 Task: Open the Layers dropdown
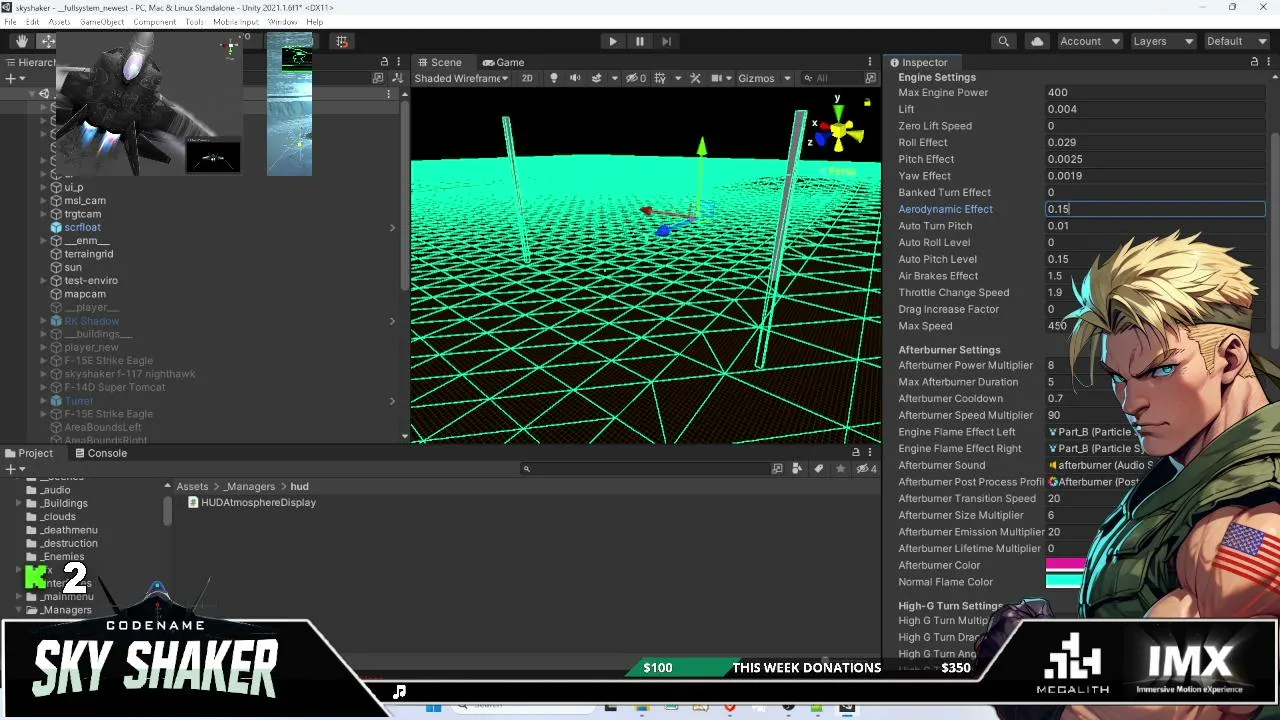click(x=1162, y=41)
